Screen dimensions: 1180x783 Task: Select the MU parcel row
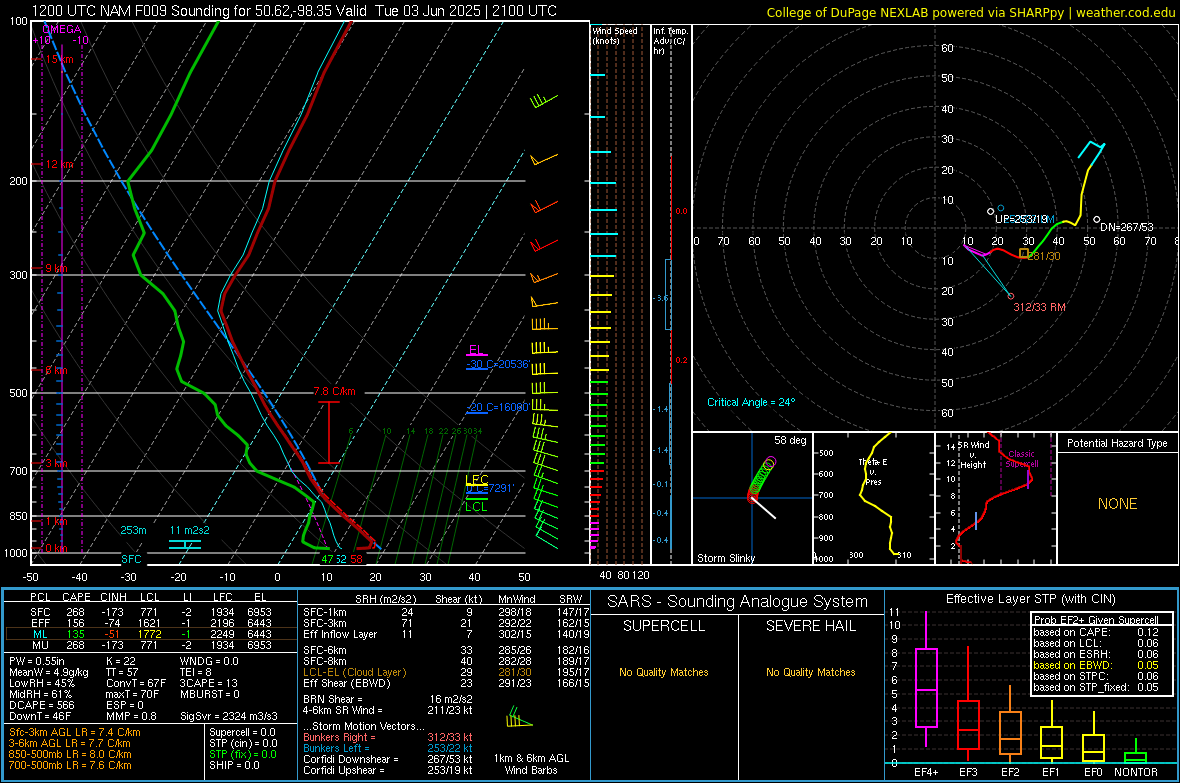click(150, 645)
